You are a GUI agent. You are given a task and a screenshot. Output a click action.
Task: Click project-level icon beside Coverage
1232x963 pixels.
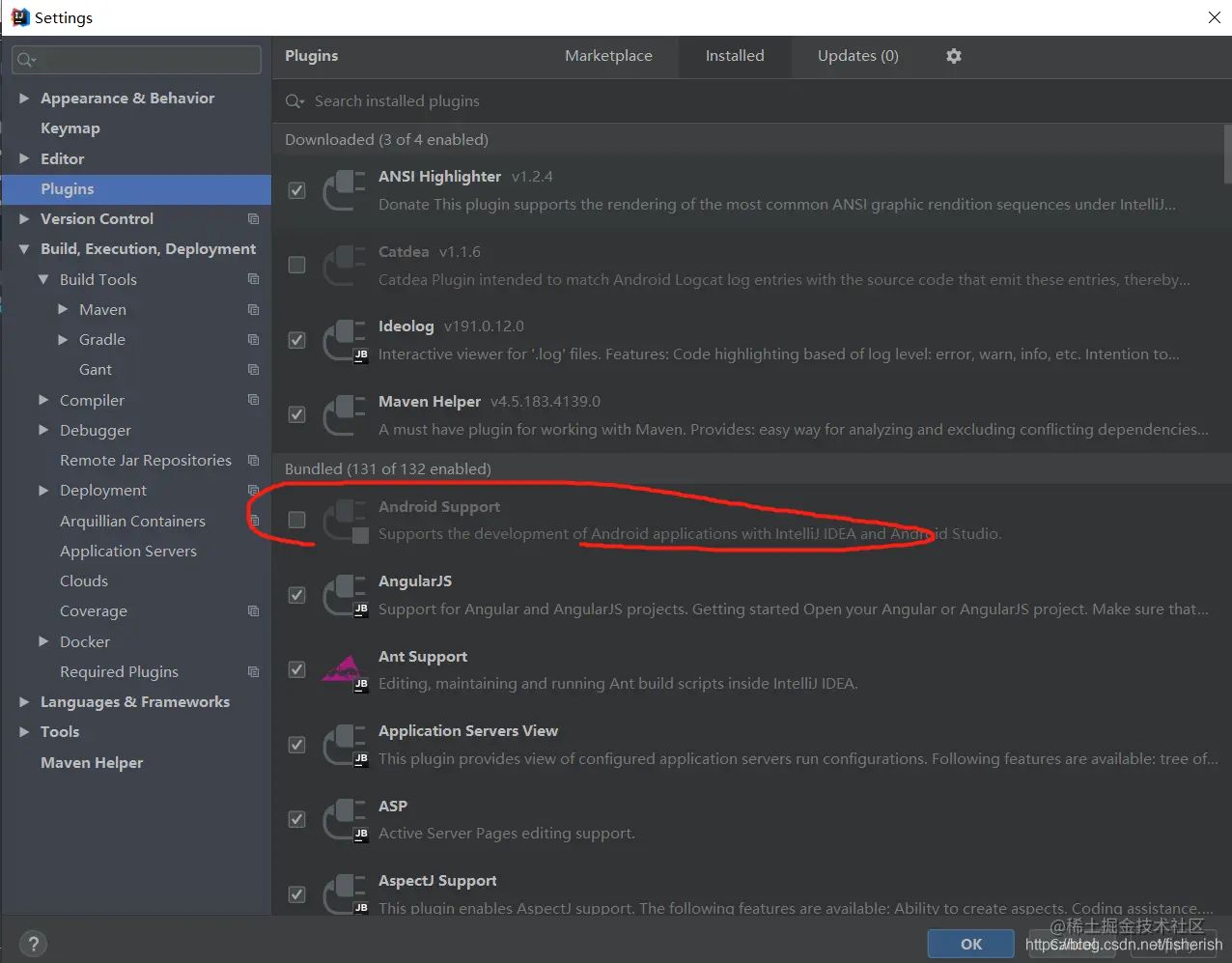click(x=253, y=611)
